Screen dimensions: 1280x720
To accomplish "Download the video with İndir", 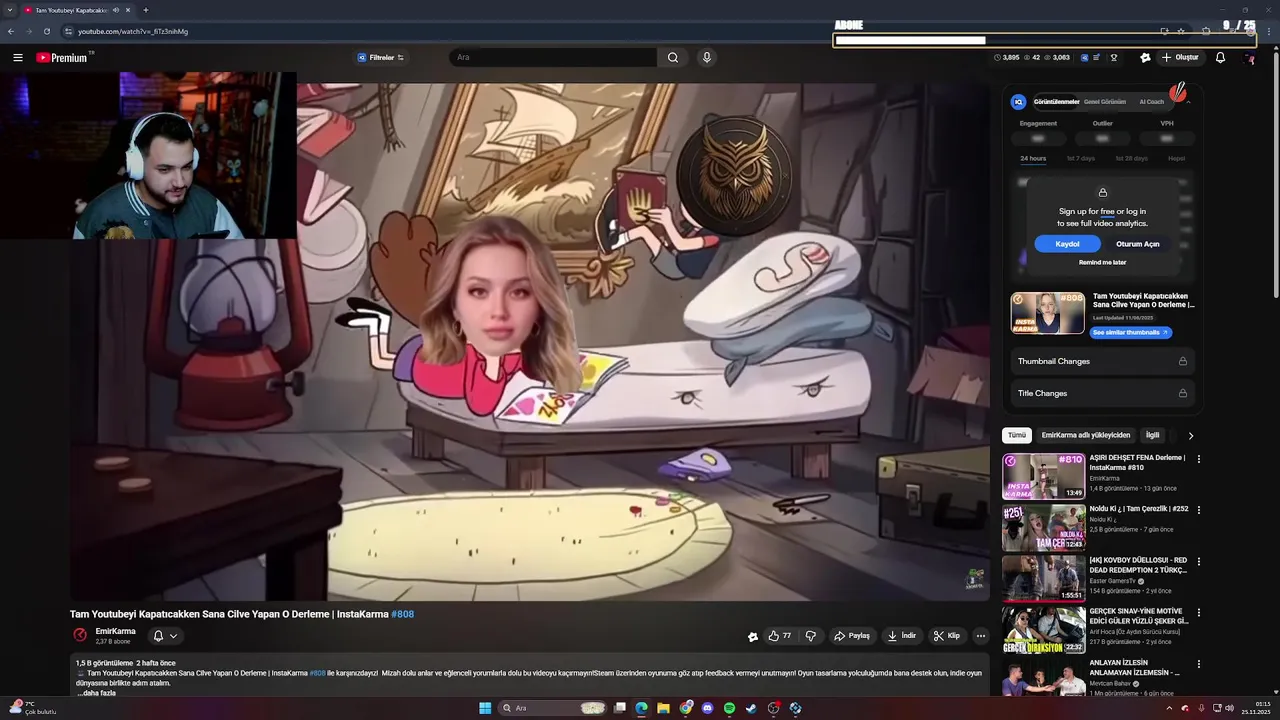I will coord(902,636).
